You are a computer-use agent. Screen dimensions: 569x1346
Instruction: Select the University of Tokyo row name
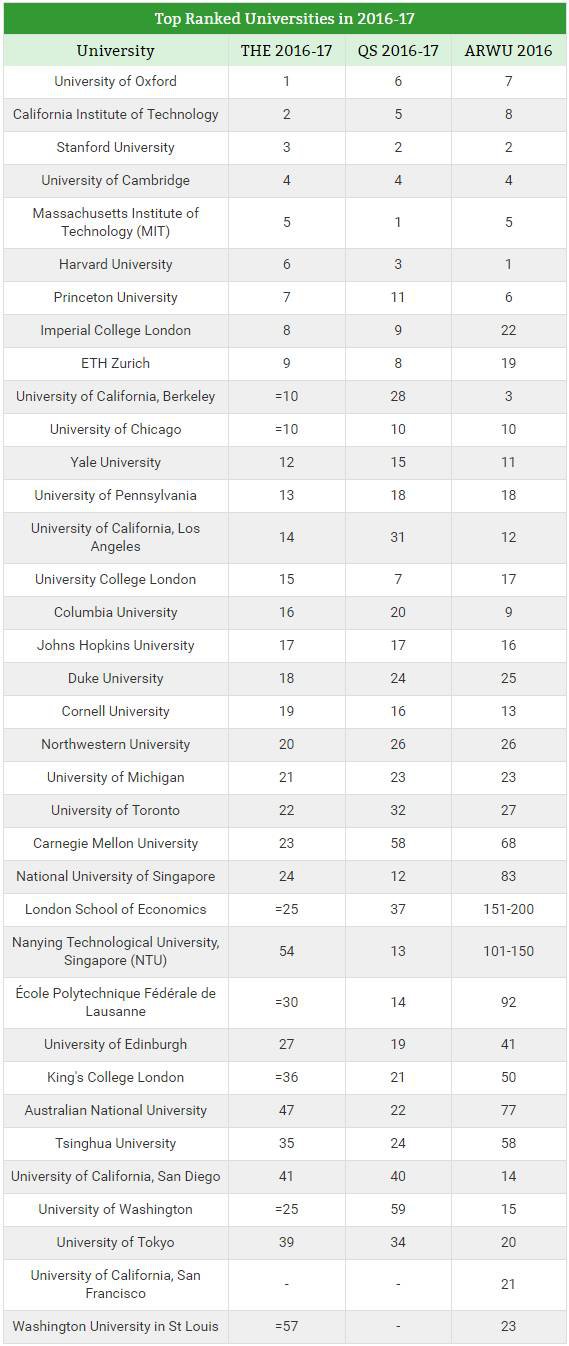coord(116,1242)
